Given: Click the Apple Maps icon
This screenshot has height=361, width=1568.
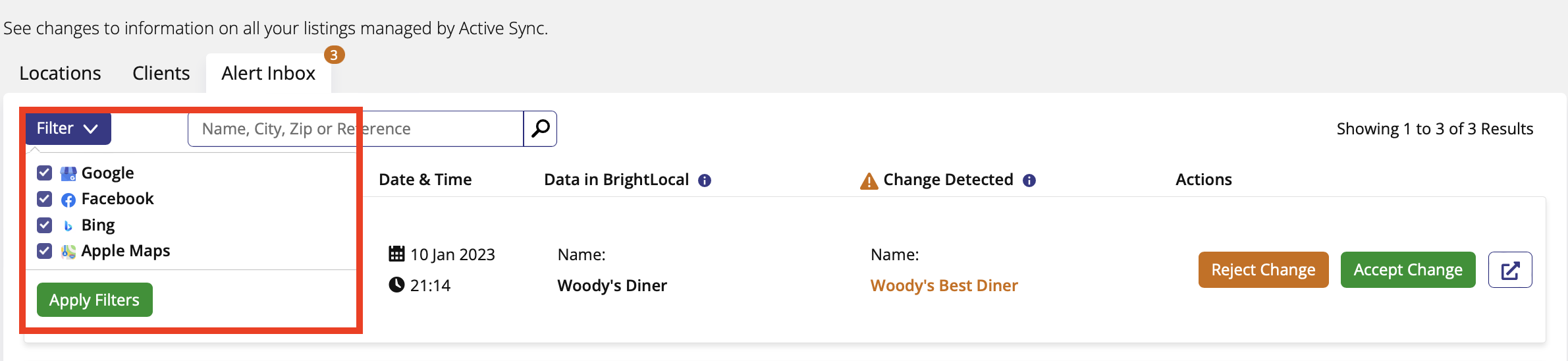Looking at the screenshot, I should pyautogui.click(x=68, y=252).
